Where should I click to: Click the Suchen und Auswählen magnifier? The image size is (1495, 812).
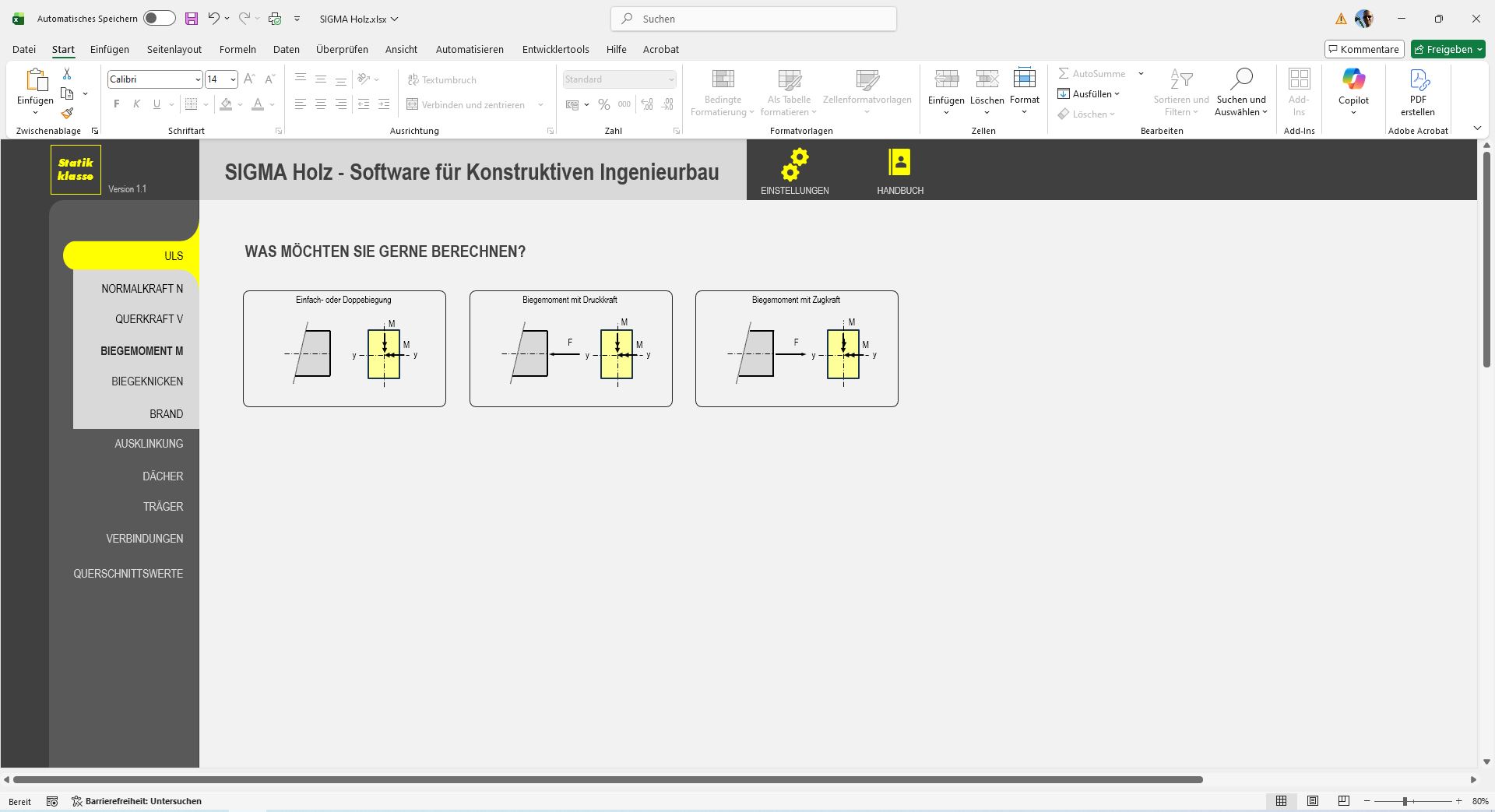coord(1240,79)
